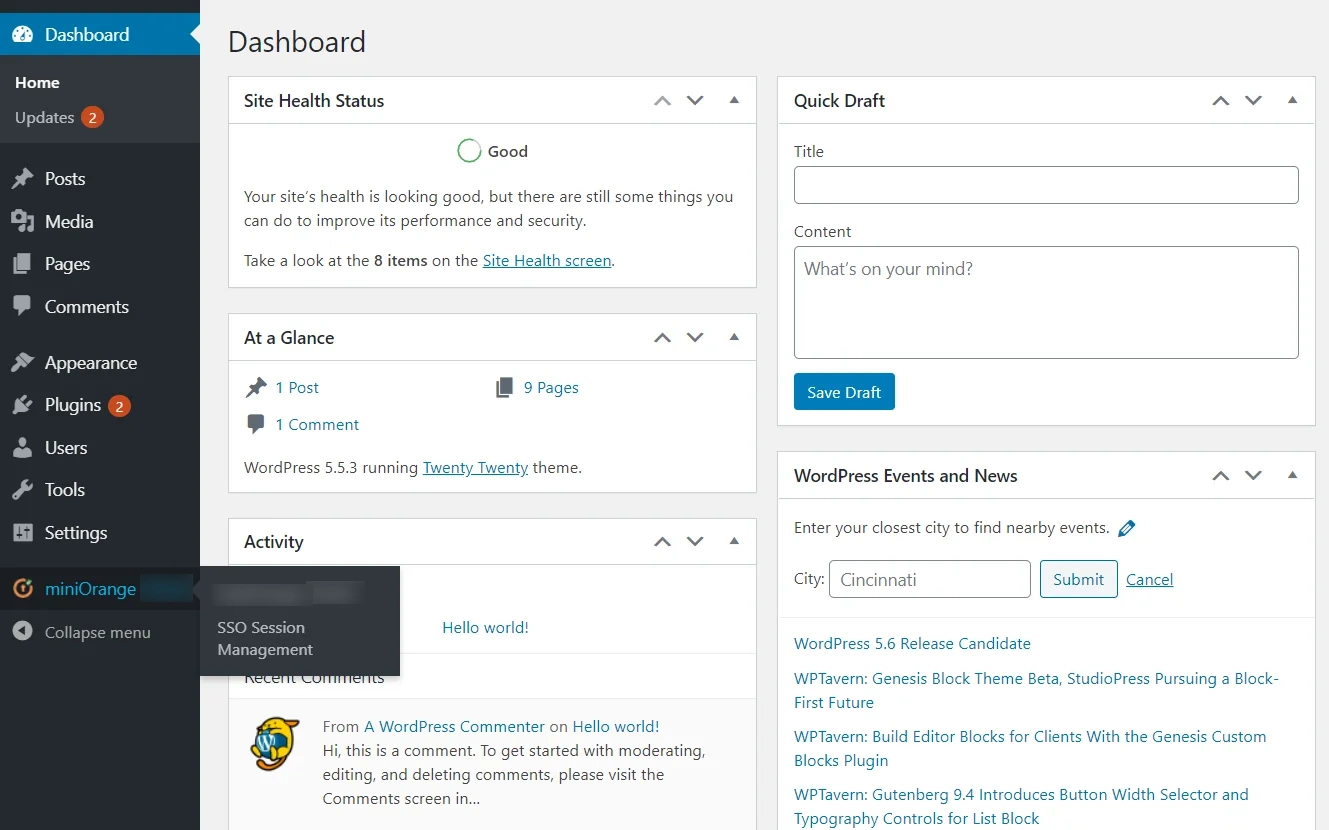Collapse the Quick Draft panel
The height and width of the screenshot is (830, 1329).
pos(1292,100)
